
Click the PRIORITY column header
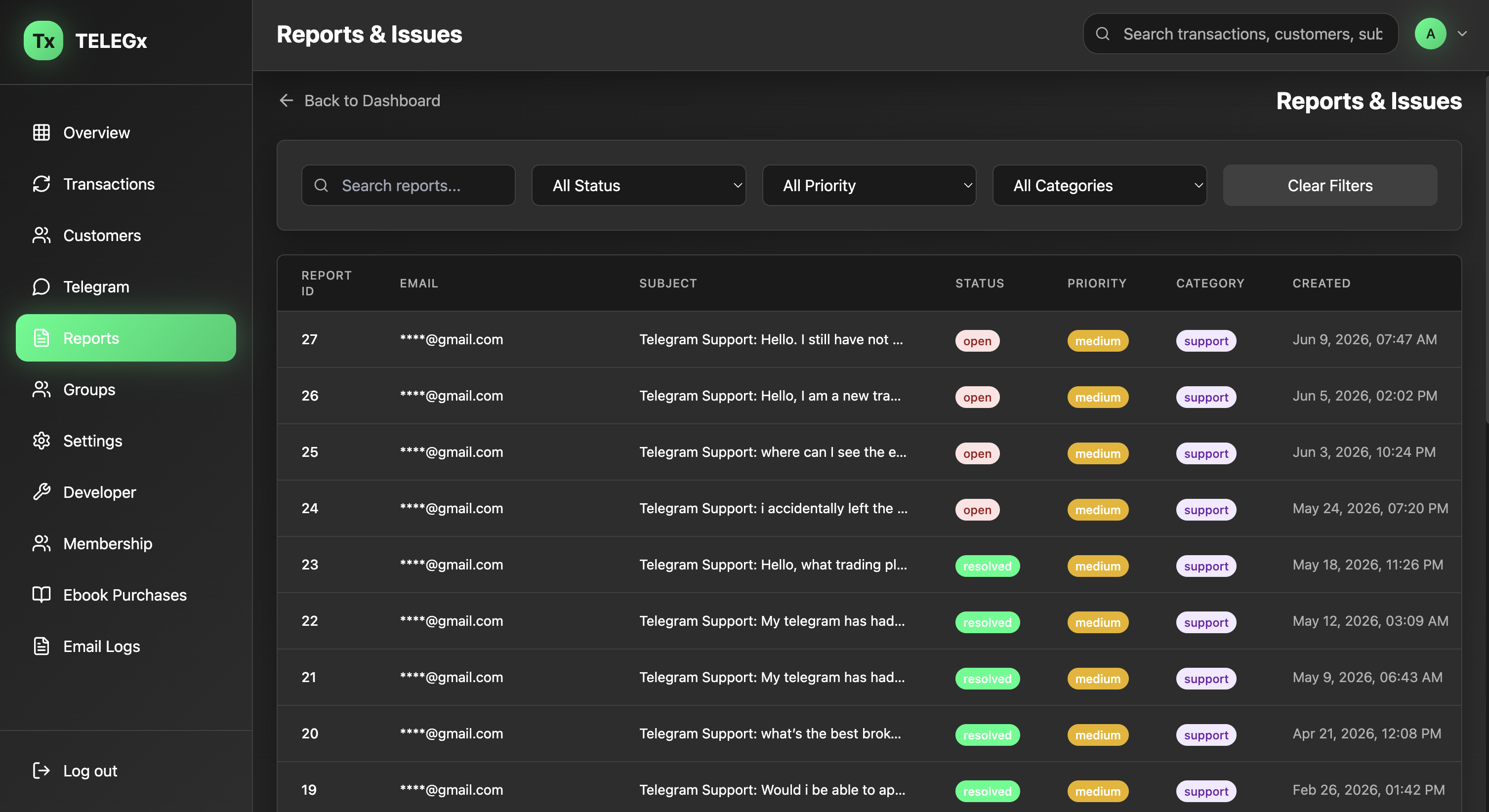tap(1097, 283)
